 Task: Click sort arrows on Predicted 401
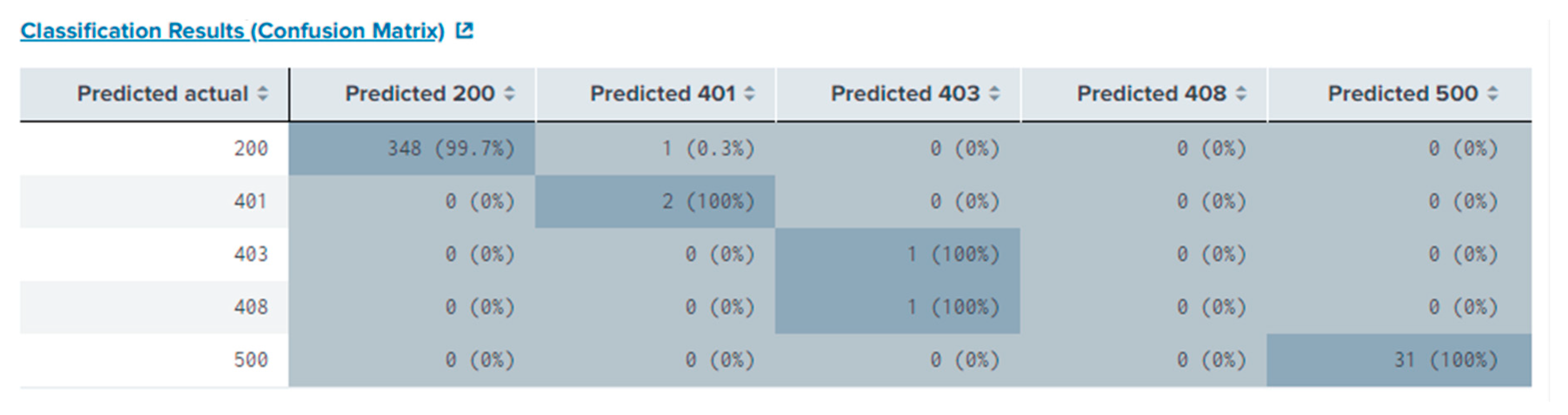(x=750, y=94)
